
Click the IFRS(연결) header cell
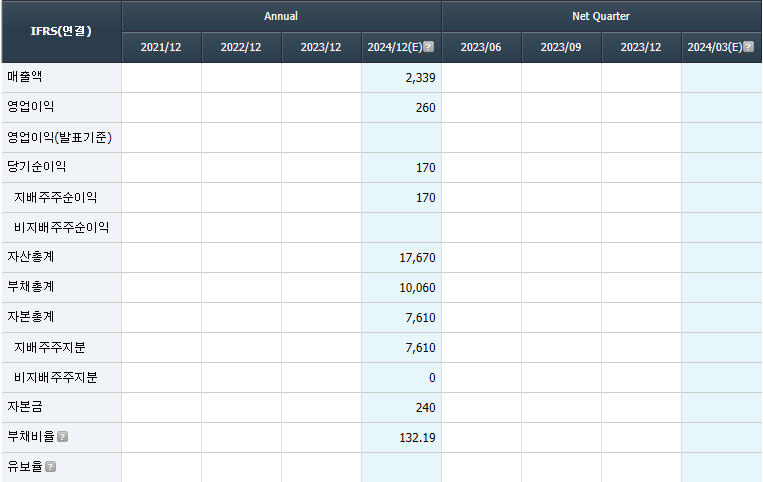(x=61, y=31)
